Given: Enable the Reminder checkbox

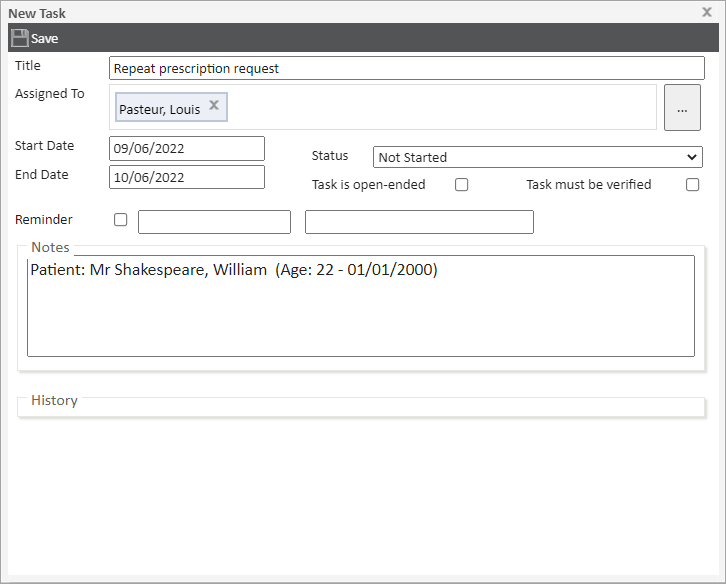Looking at the screenshot, I should tap(121, 220).
